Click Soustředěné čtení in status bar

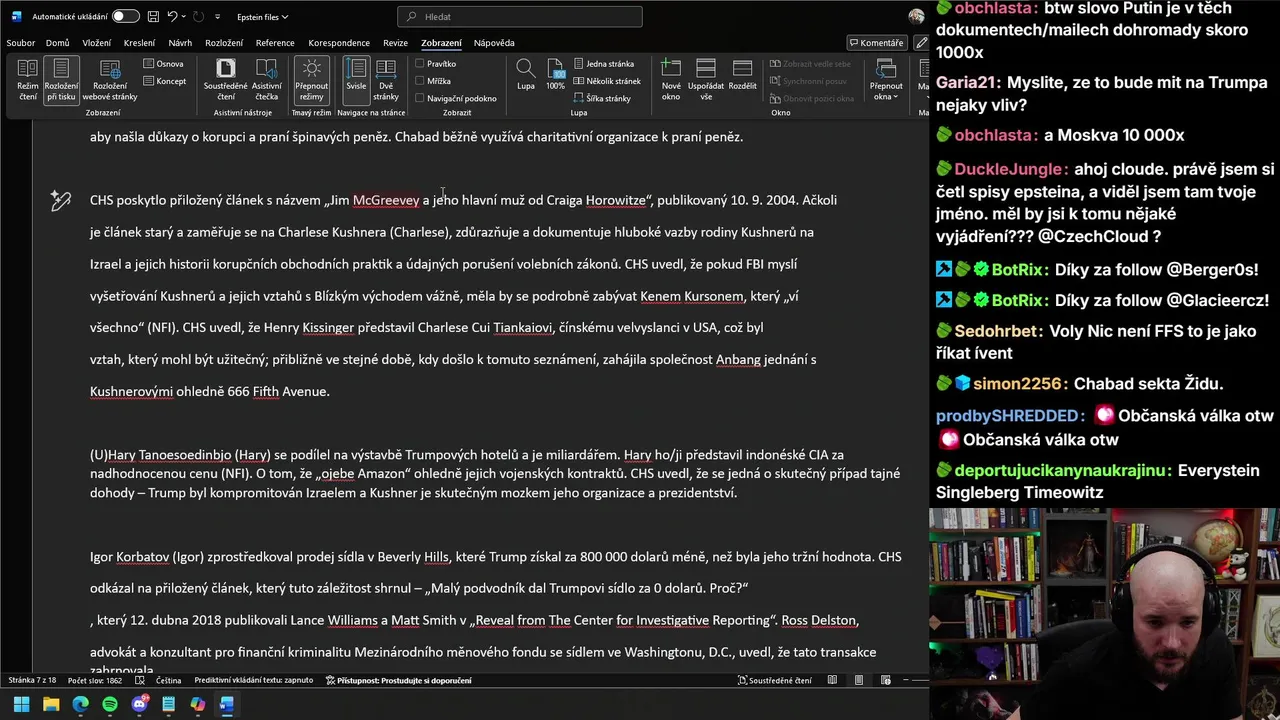pos(775,680)
